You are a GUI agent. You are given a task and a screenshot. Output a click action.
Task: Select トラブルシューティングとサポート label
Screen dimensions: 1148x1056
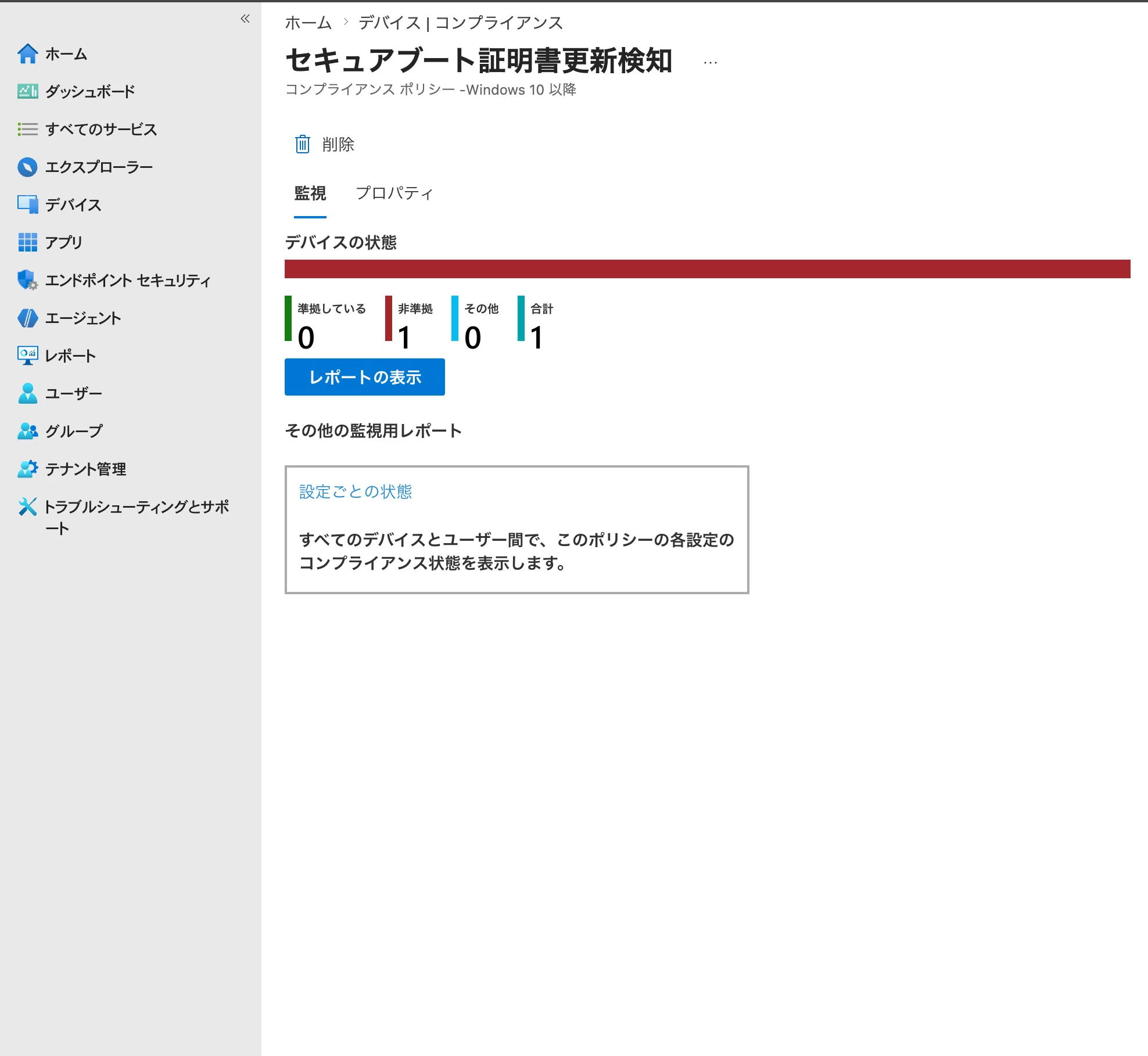(137, 517)
